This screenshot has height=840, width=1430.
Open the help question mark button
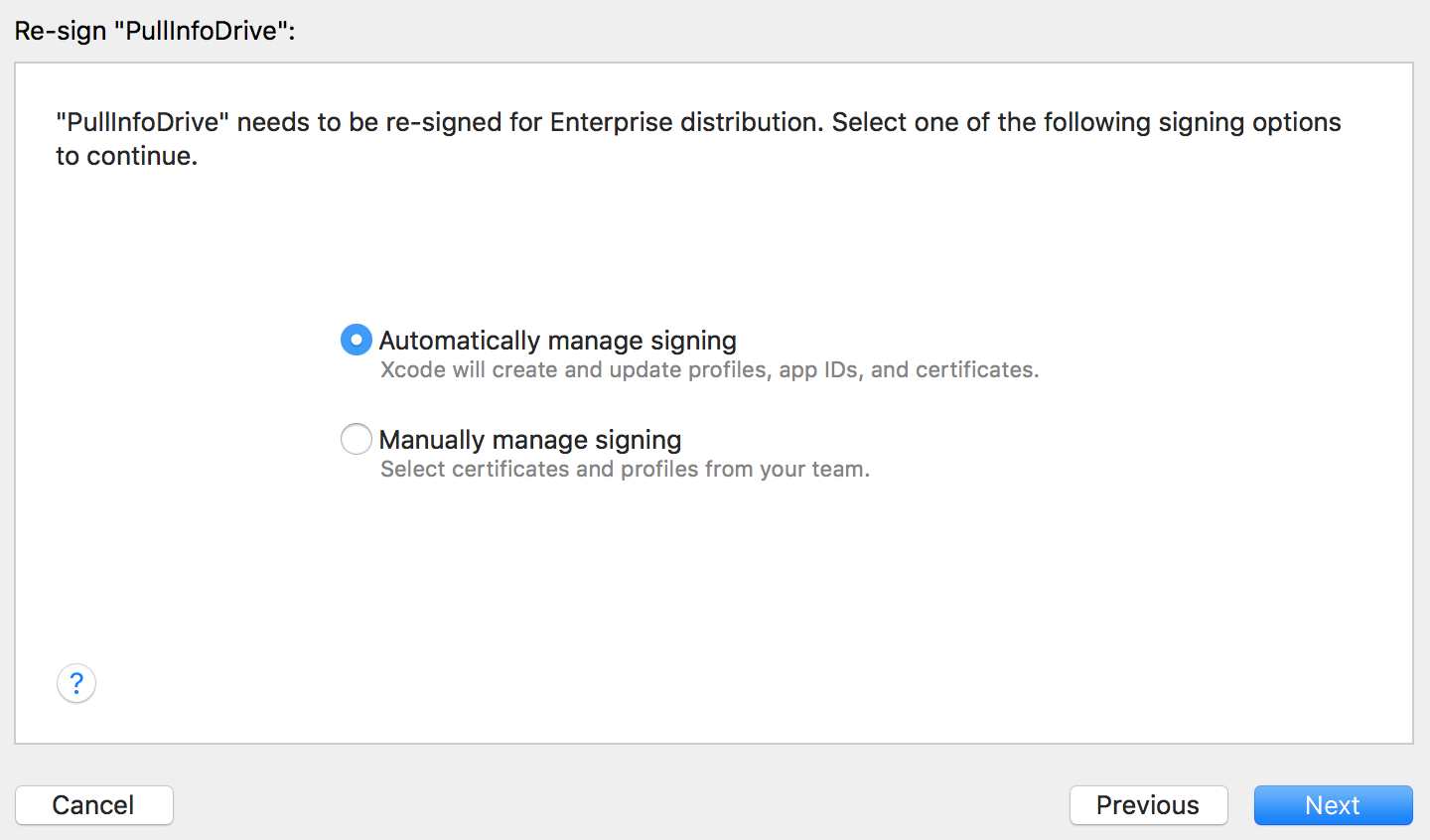coord(76,683)
